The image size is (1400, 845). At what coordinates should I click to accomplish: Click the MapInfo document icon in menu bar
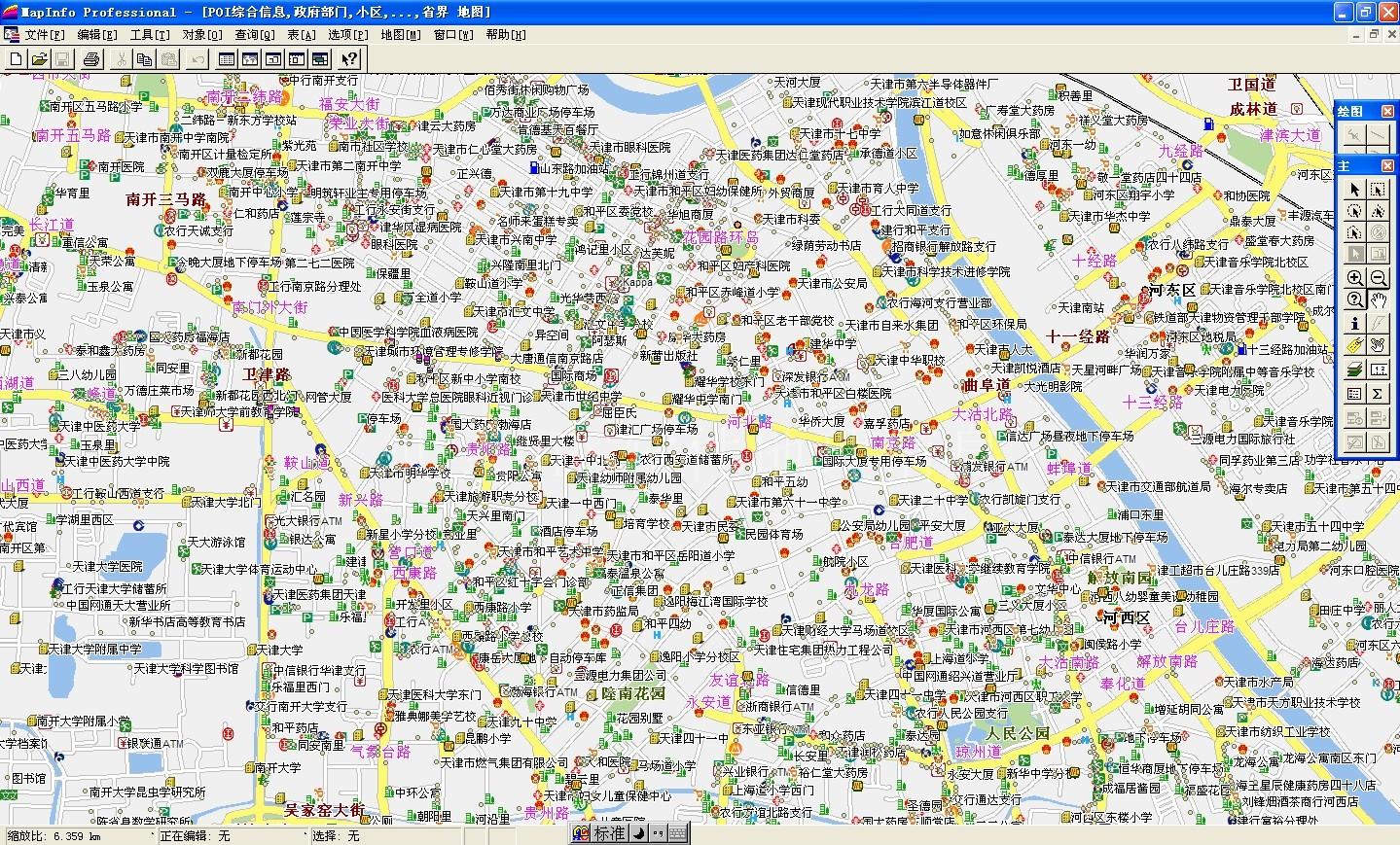tap(11, 35)
